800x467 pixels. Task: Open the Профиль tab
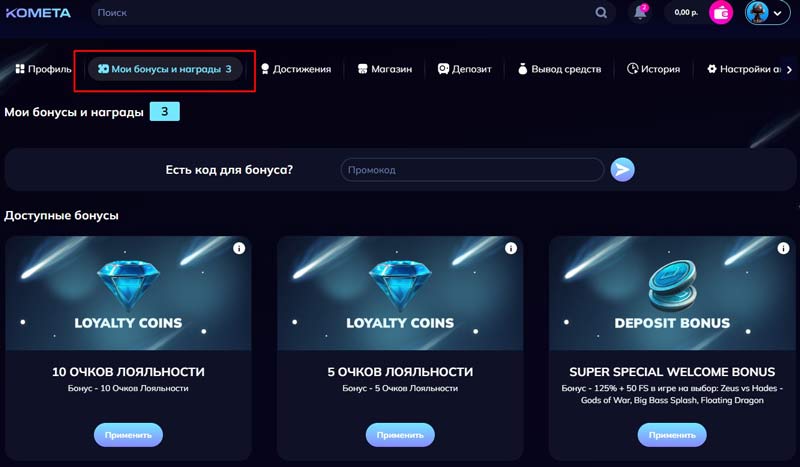[x=43, y=69]
